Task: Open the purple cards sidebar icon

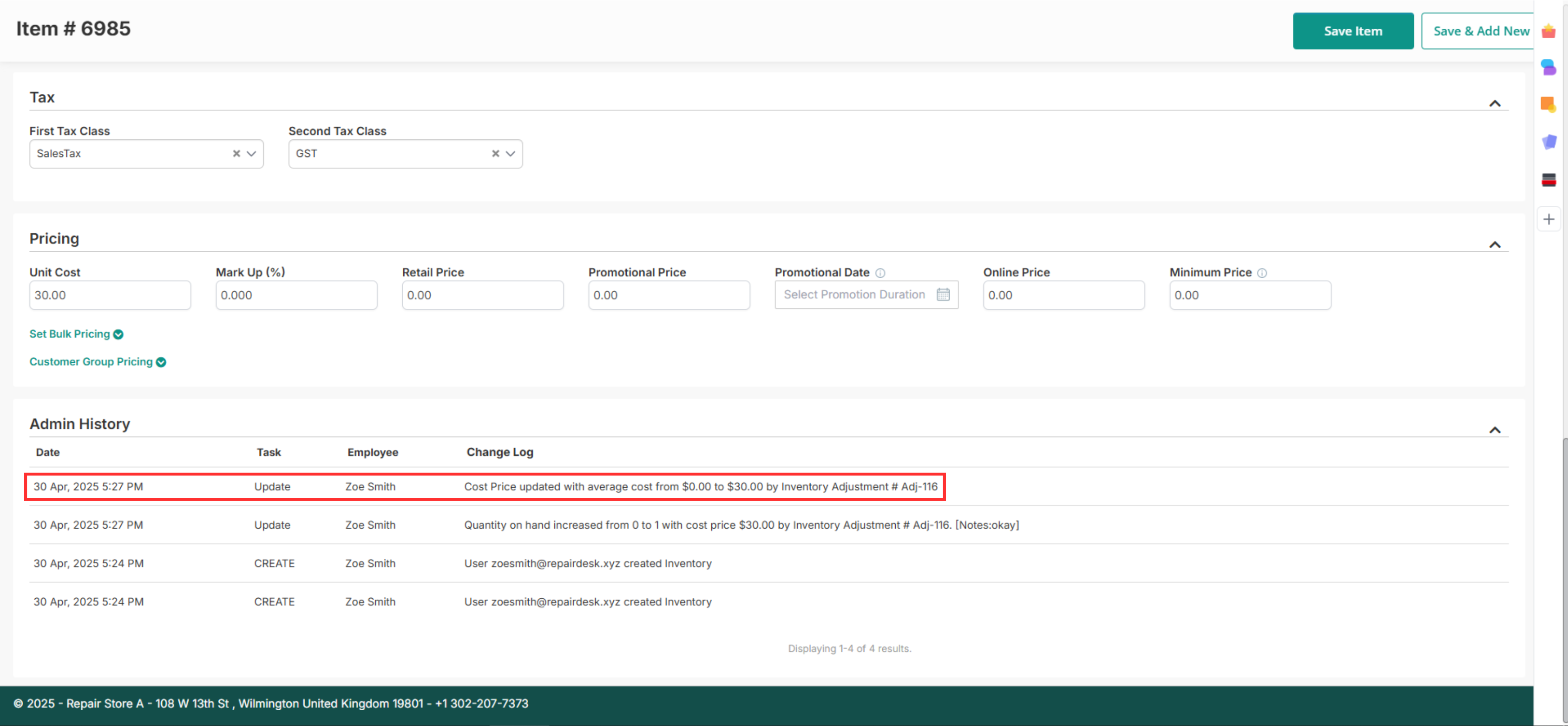Action: tap(1548, 142)
